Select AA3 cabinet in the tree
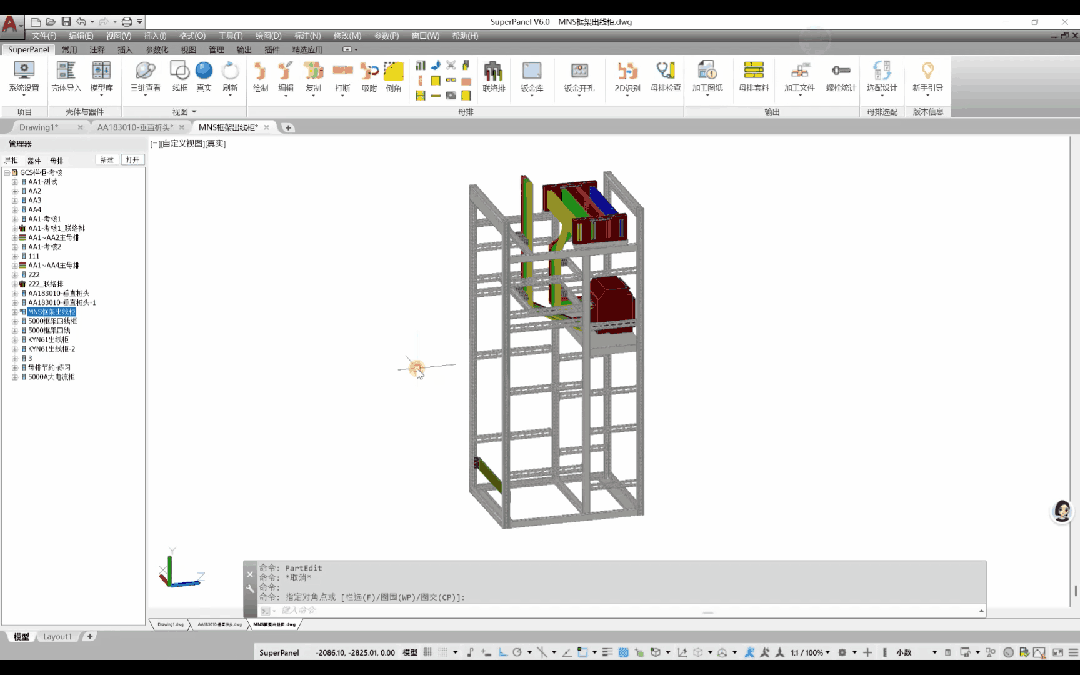Image resolution: width=1080 pixels, height=675 pixels. (x=35, y=200)
